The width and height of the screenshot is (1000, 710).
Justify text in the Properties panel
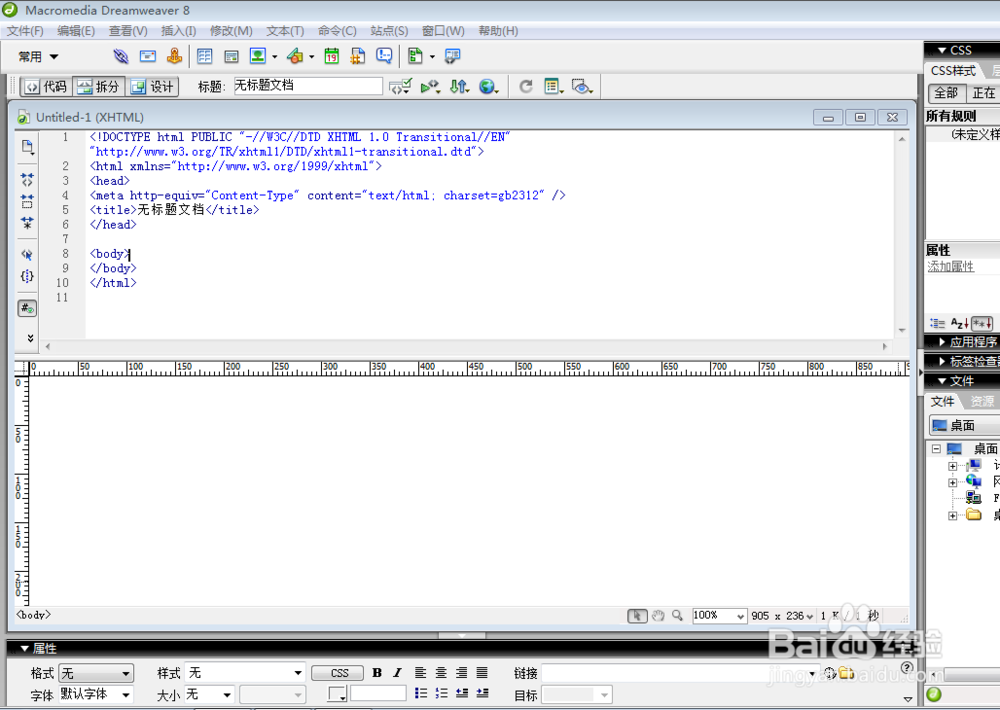[482, 673]
